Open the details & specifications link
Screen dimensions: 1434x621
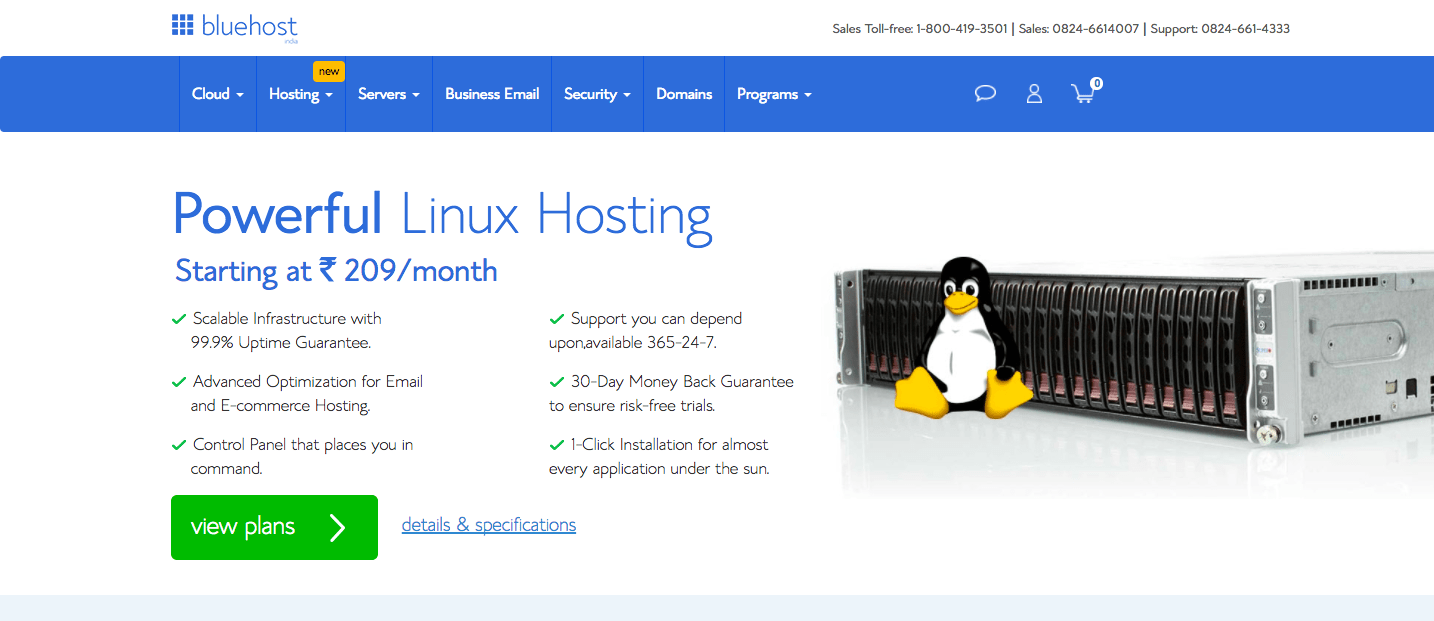[489, 525]
